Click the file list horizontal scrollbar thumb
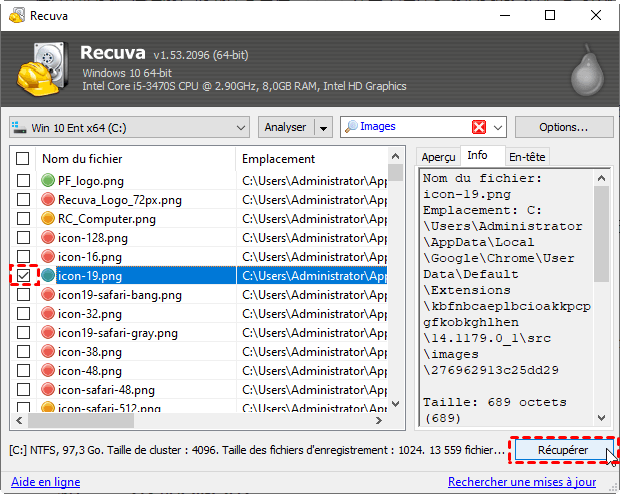The image size is (620, 494). point(81,420)
